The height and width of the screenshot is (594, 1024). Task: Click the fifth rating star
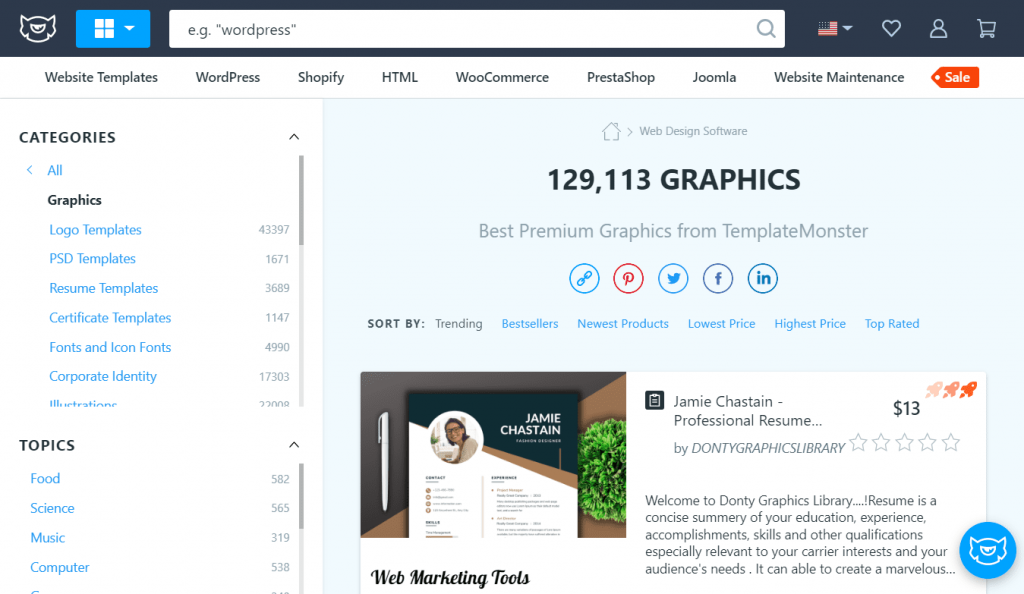click(x=951, y=443)
